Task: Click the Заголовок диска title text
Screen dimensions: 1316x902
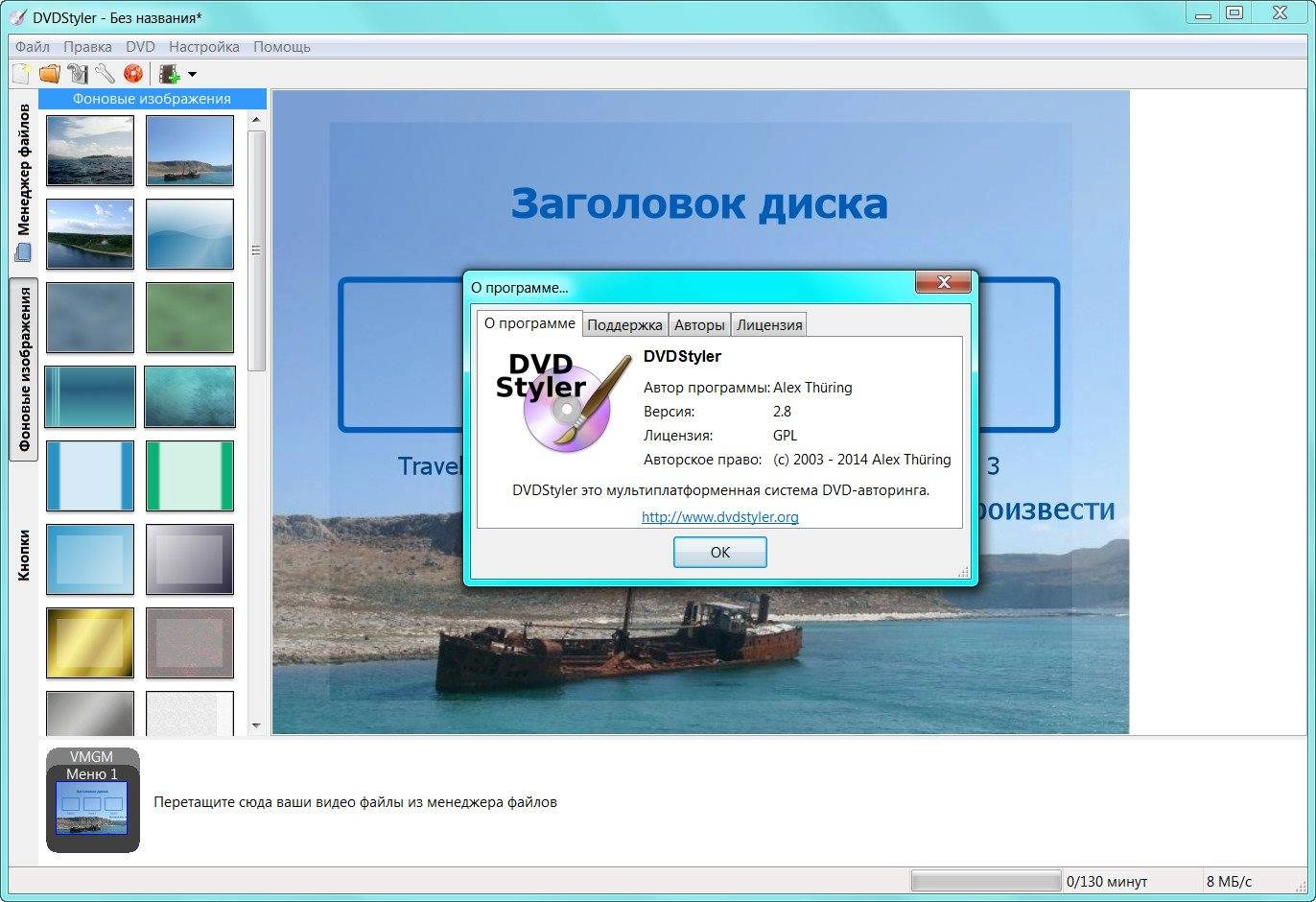Action: (699, 203)
